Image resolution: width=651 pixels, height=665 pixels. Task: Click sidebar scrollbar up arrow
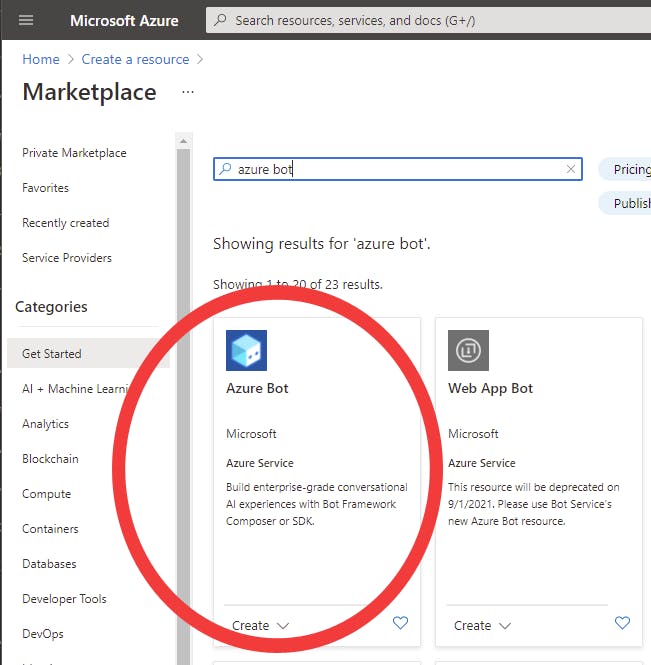point(183,141)
